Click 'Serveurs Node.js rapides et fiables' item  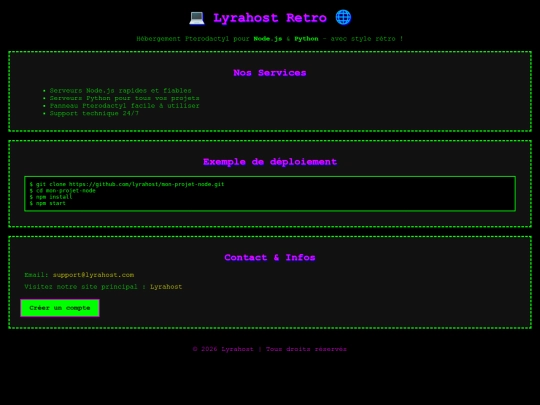121,91
